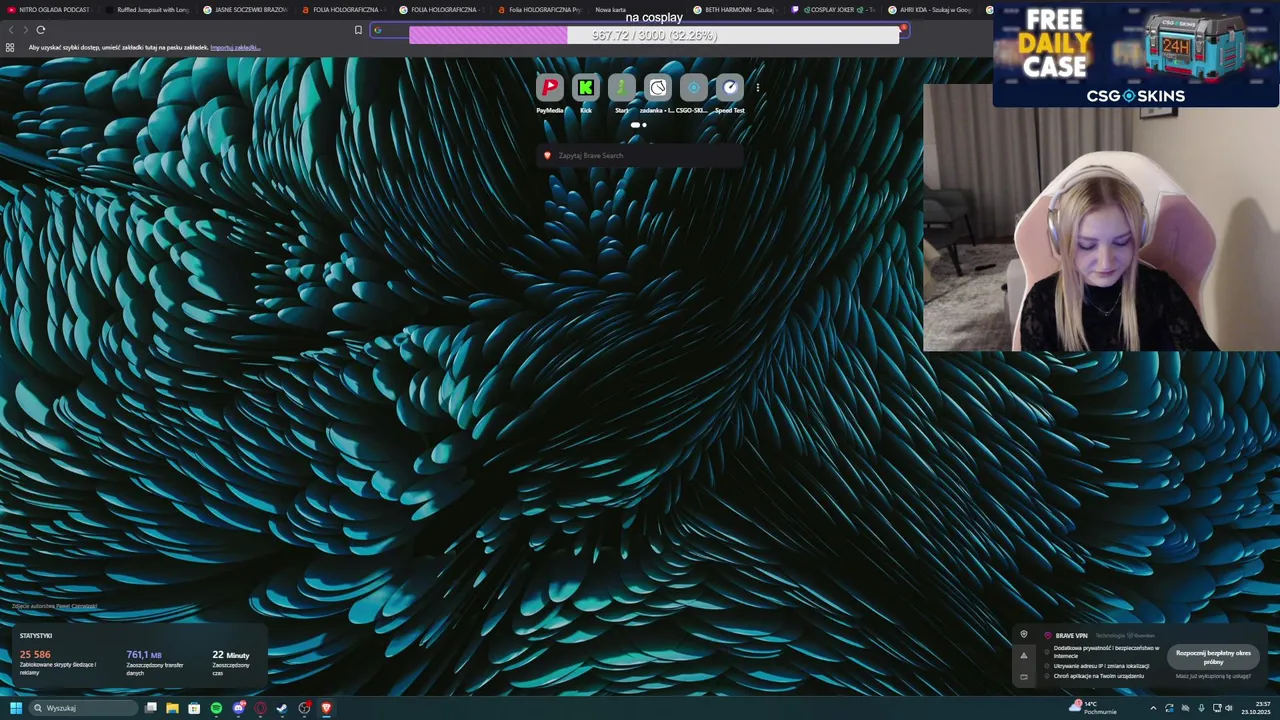This screenshot has width=1280, height=720.
Task: Reload the page with the refresh icon
Action: point(40,30)
